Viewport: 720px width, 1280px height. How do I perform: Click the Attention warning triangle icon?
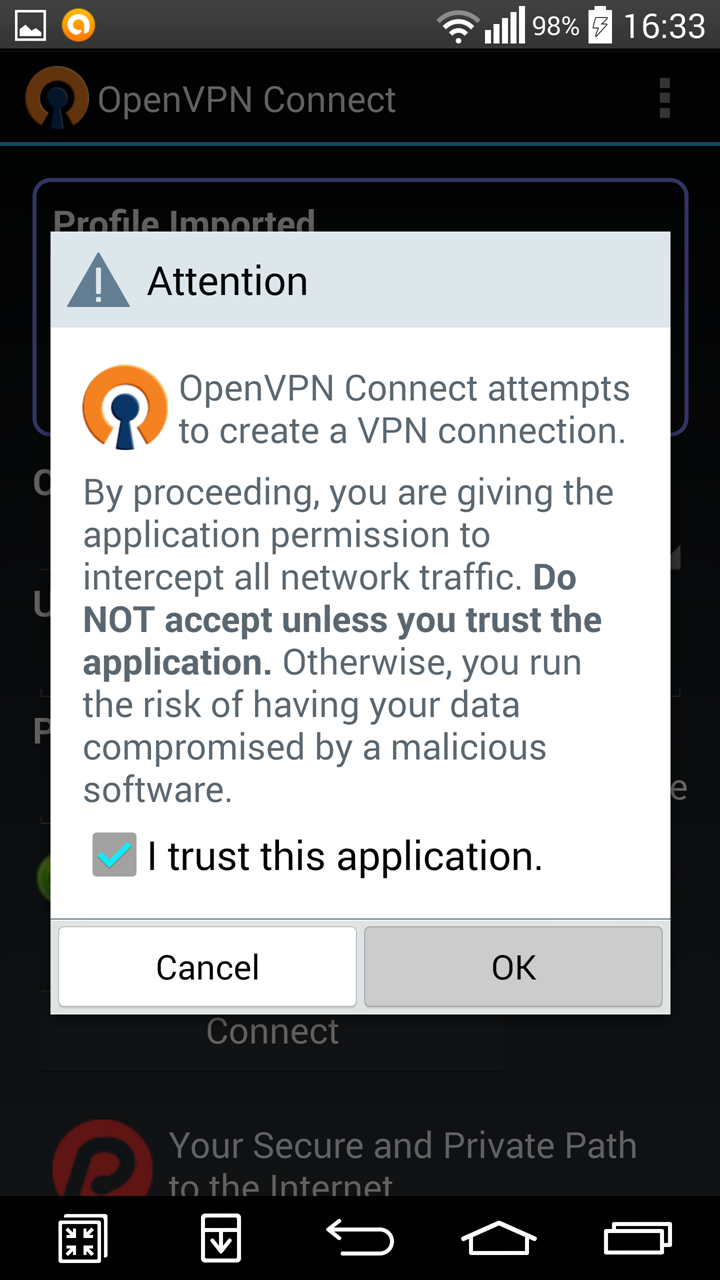click(x=98, y=280)
